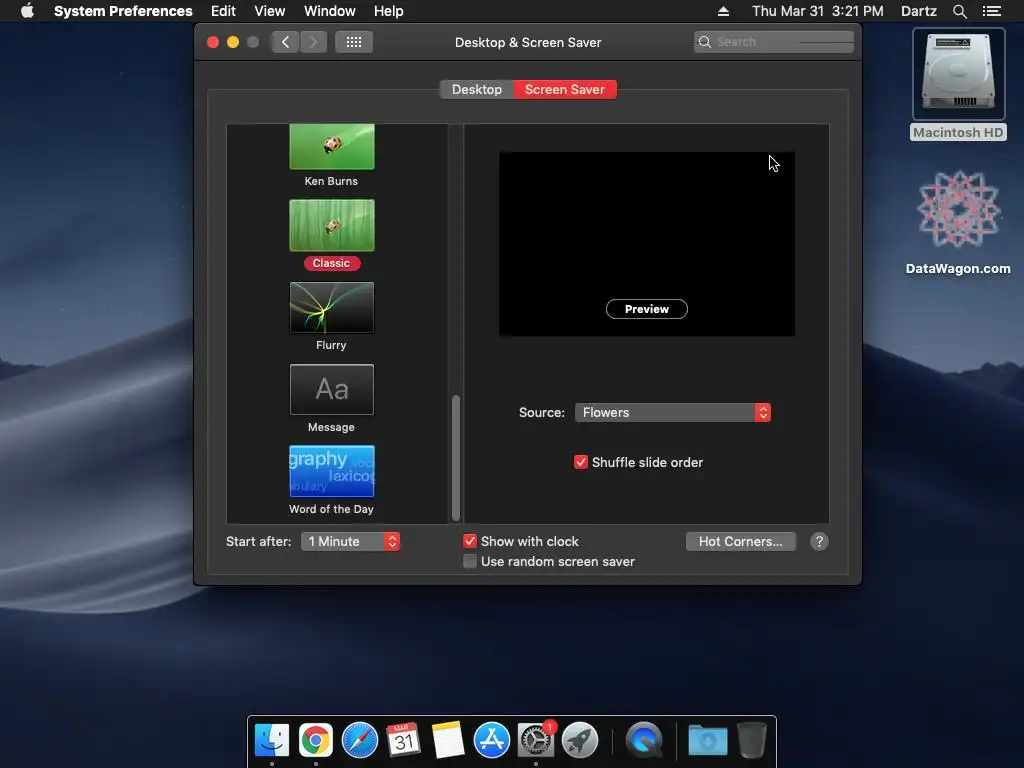Toggle Show with clock checkbox
This screenshot has width=1024, height=768.
[x=470, y=541]
